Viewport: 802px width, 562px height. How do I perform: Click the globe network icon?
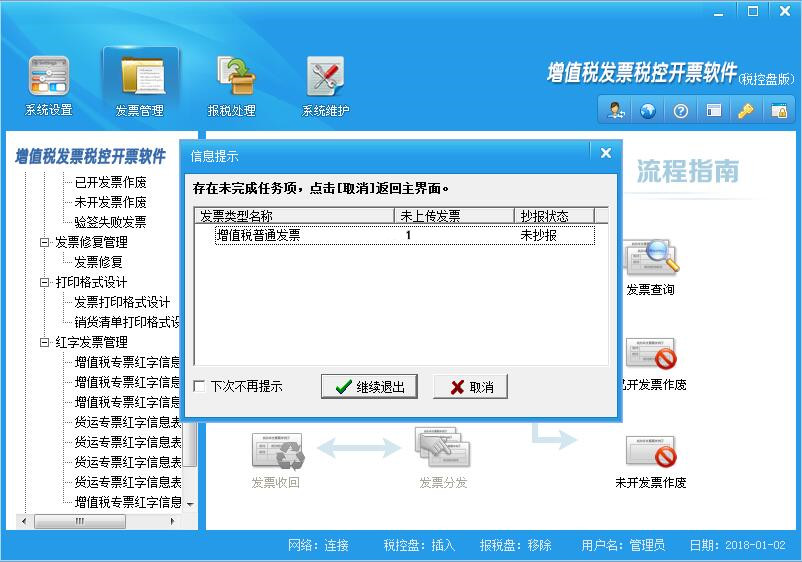pos(648,111)
